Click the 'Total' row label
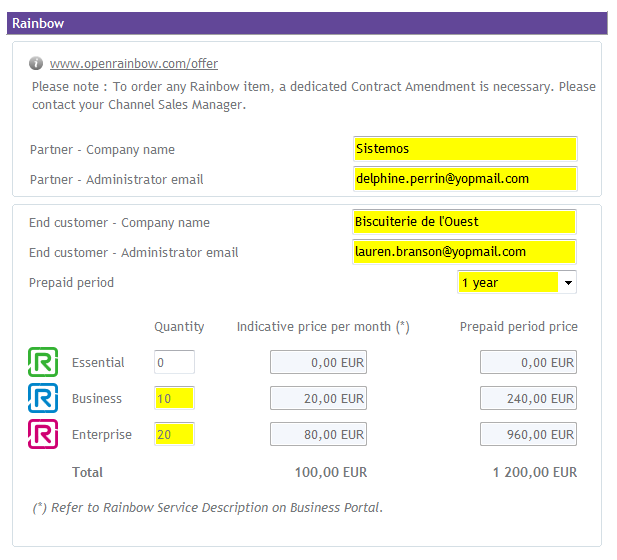617x560 pixels. click(x=87, y=472)
